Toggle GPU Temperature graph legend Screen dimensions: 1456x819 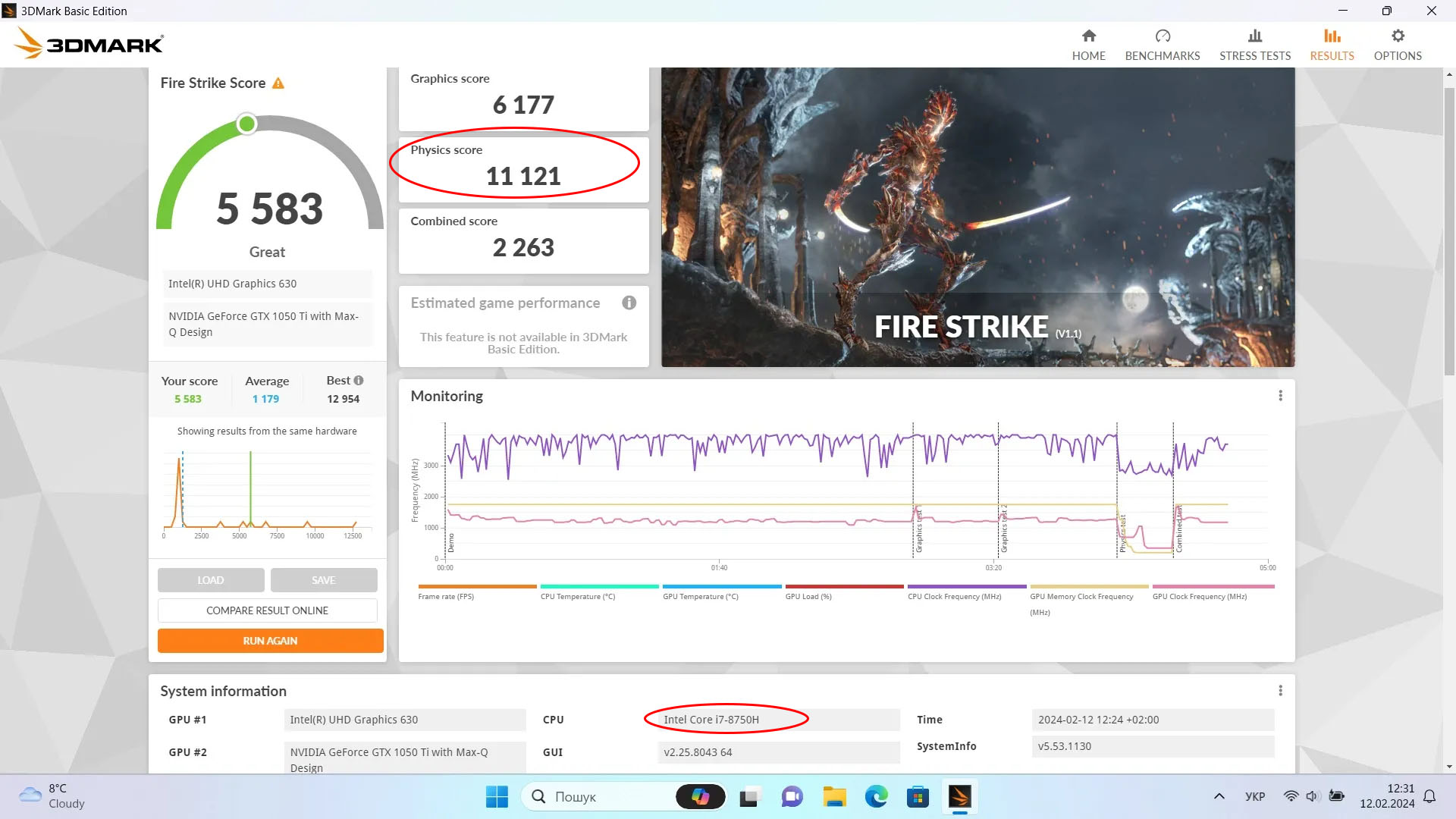(x=721, y=592)
